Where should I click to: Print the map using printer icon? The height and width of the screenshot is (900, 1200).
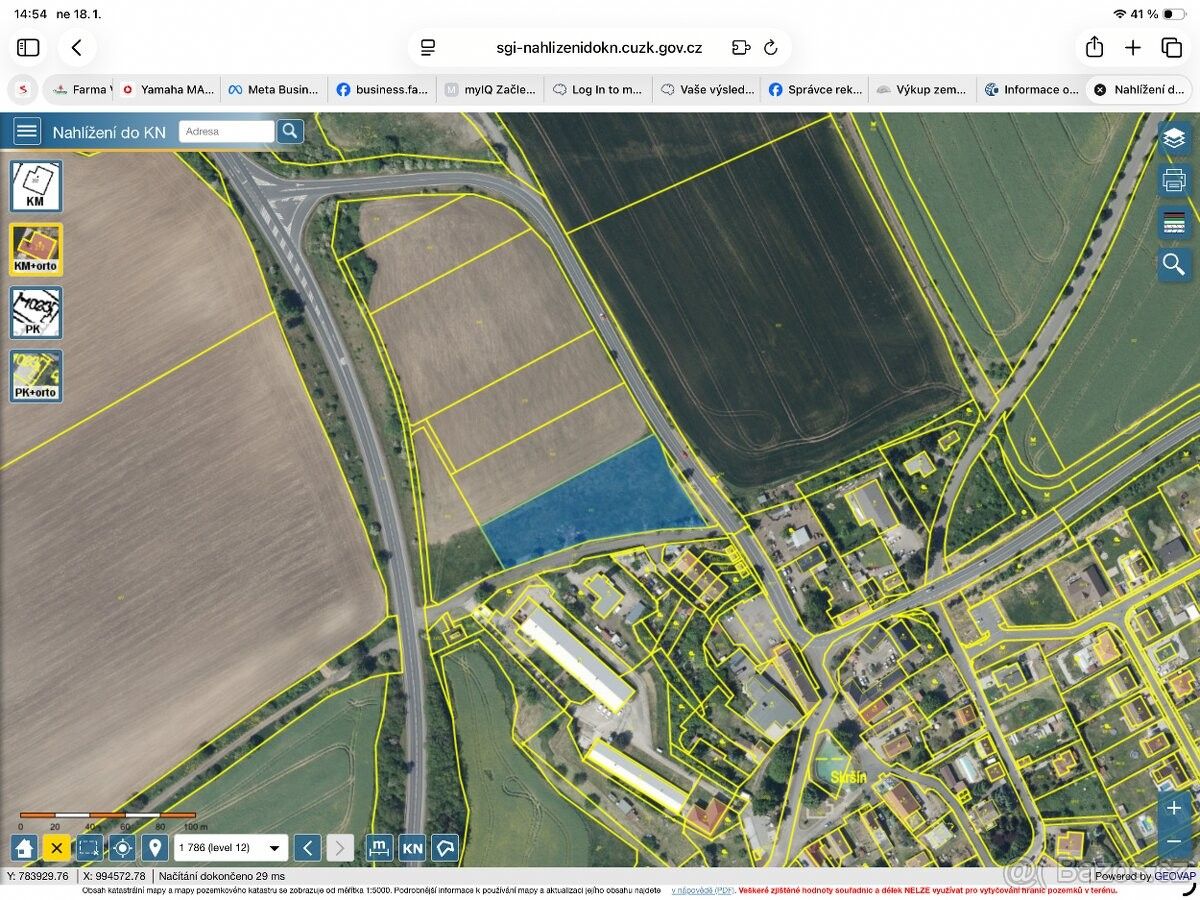[x=1174, y=180]
